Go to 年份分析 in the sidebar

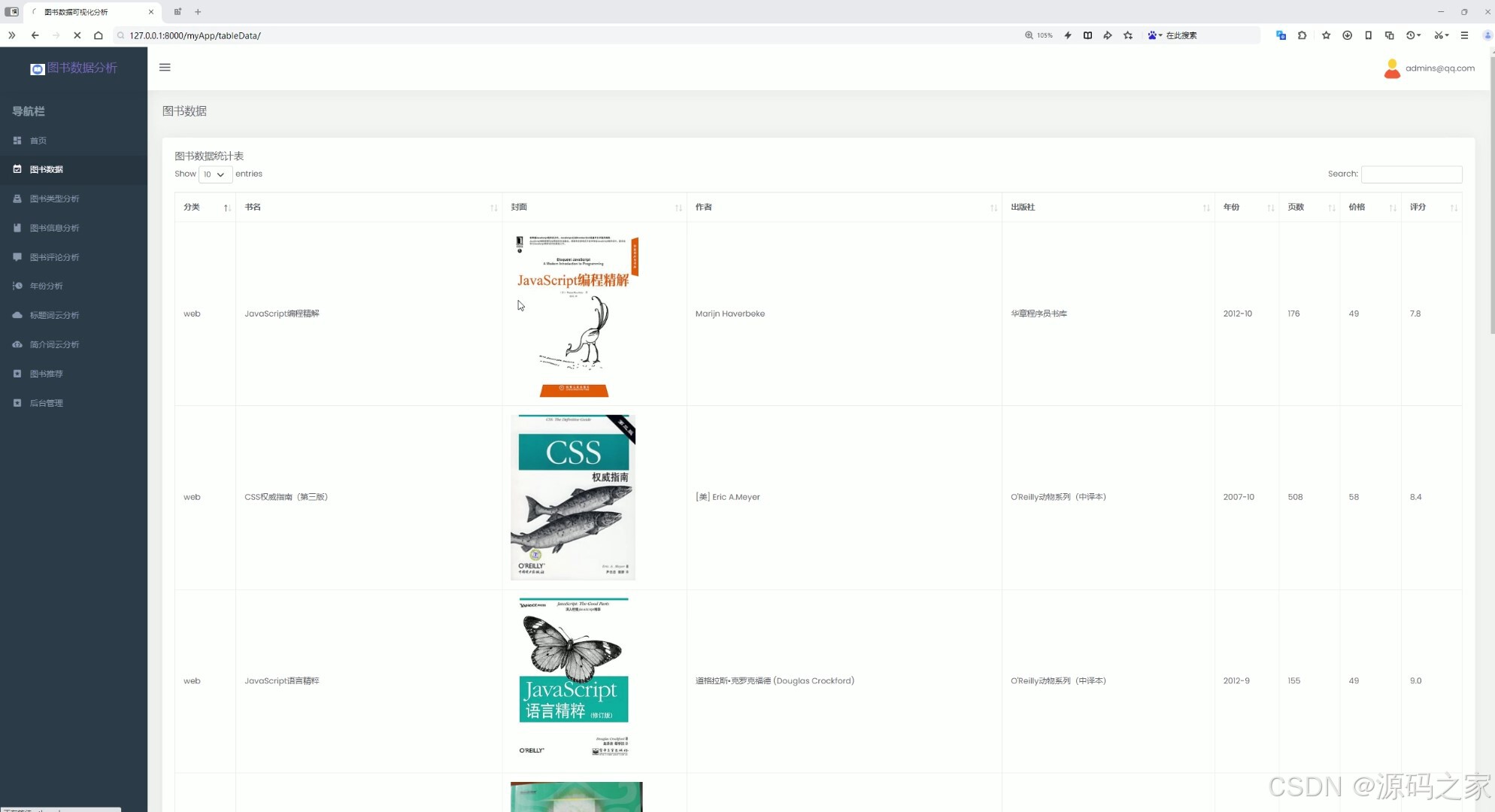tap(46, 286)
